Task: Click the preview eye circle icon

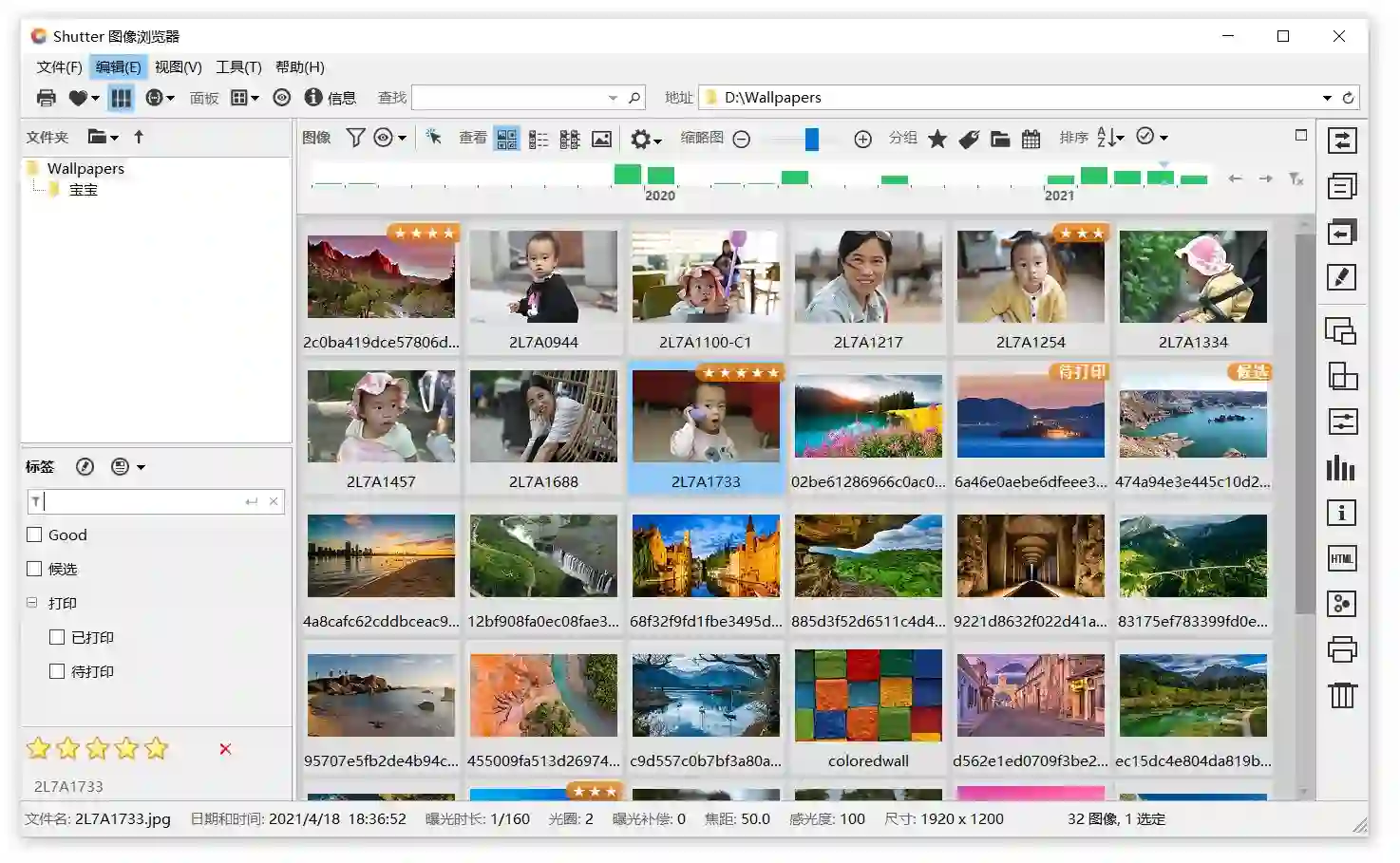Action: coord(282,98)
